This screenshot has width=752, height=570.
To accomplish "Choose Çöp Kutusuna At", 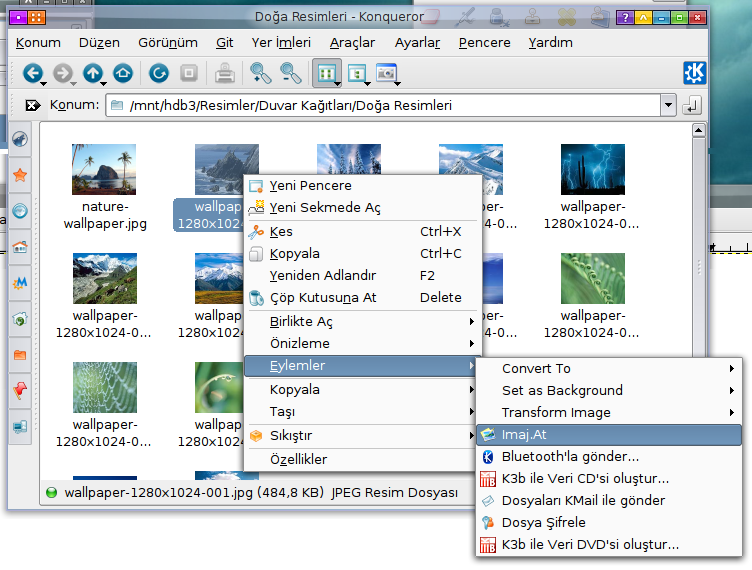I will pos(362,298).
